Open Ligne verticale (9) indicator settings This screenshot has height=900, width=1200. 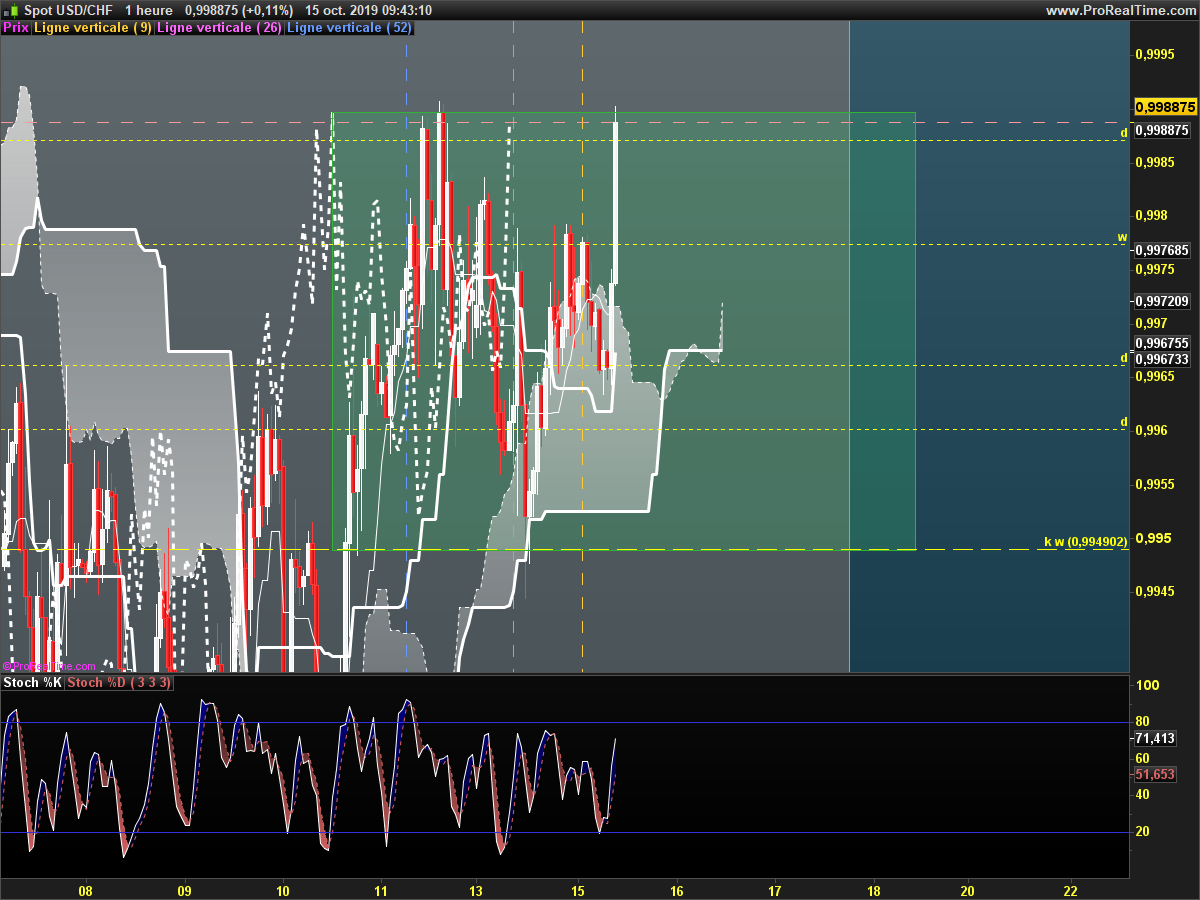pyautogui.click(x=93, y=28)
